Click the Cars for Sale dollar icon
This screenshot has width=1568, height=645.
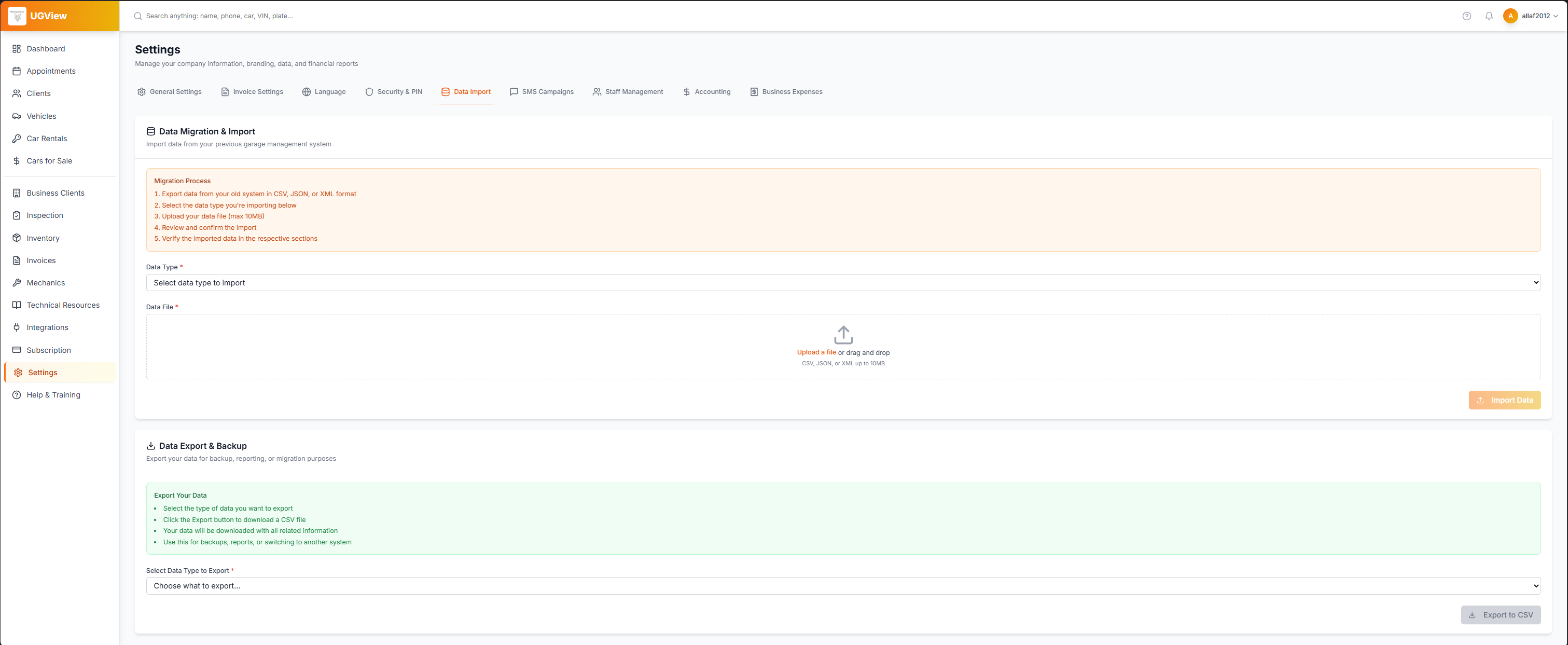click(x=17, y=161)
